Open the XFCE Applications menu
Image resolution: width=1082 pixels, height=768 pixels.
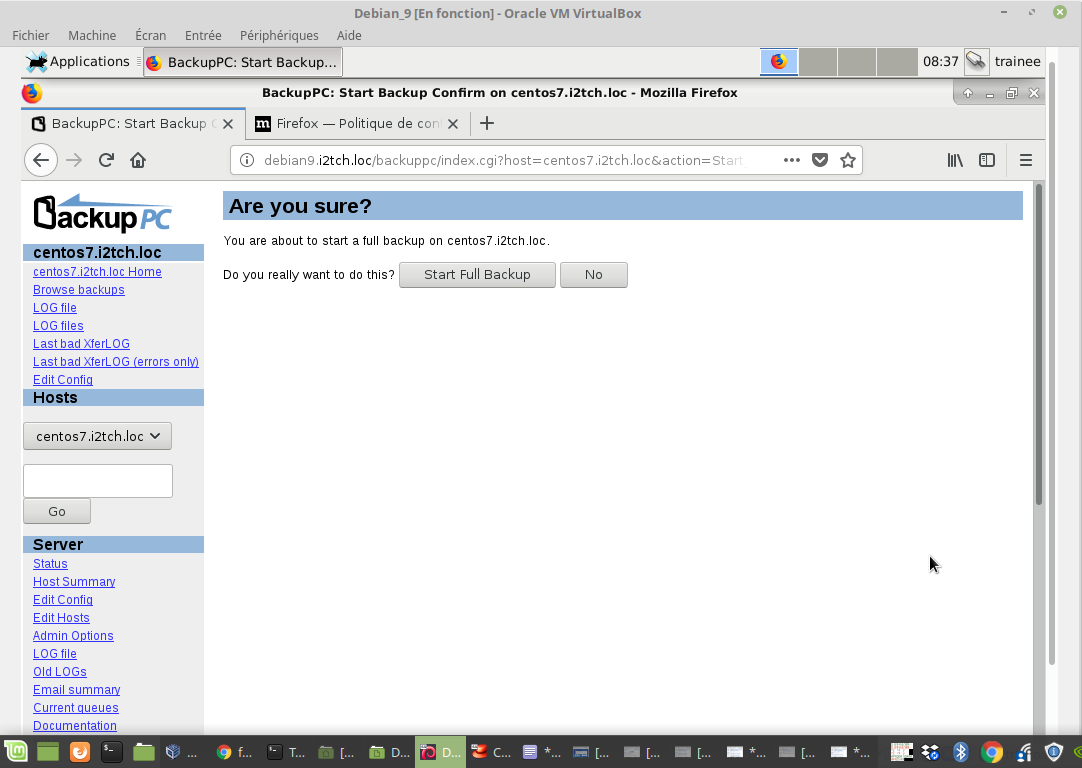tap(79, 62)
